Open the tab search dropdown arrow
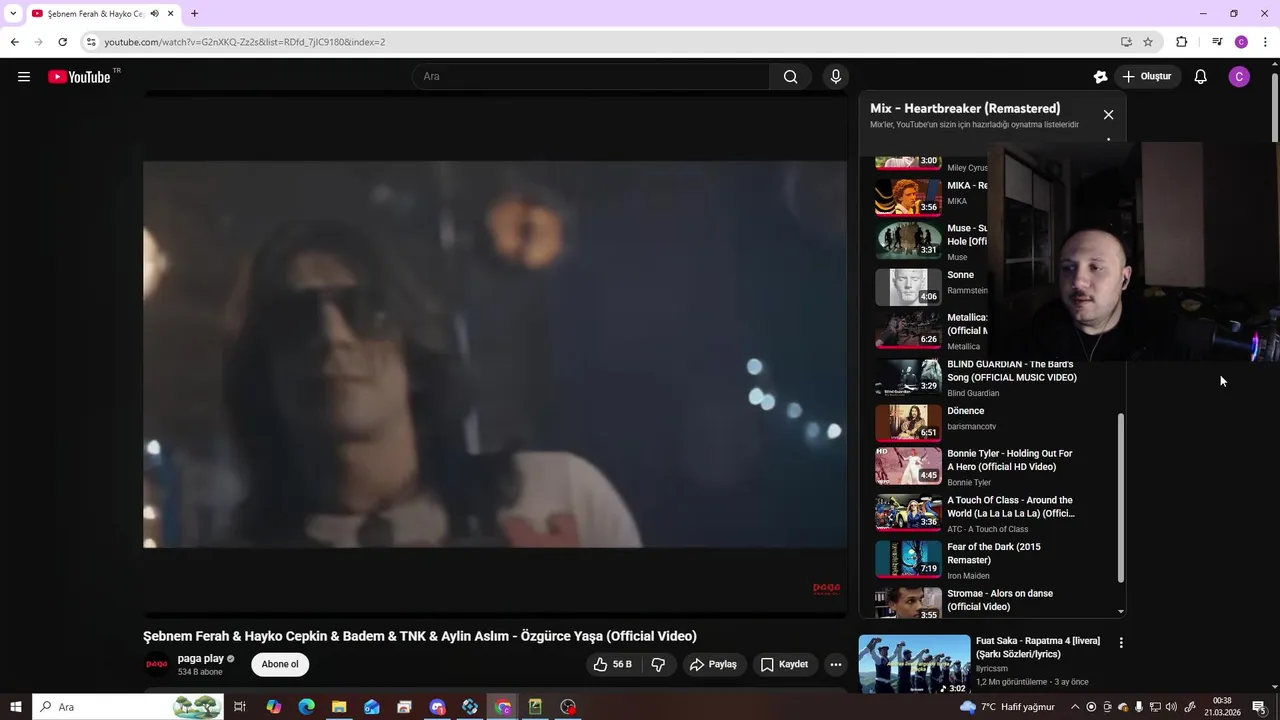Image resolution: width=1280 pixels, height=720 pixels. 13,14
